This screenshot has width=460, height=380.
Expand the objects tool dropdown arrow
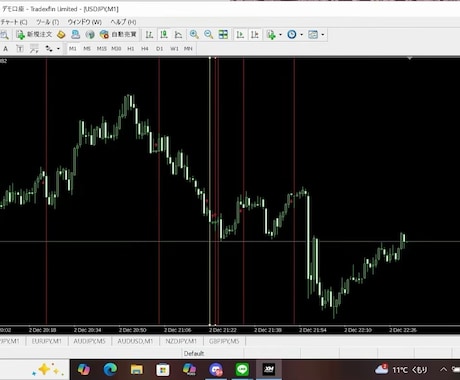click(58, 49)
